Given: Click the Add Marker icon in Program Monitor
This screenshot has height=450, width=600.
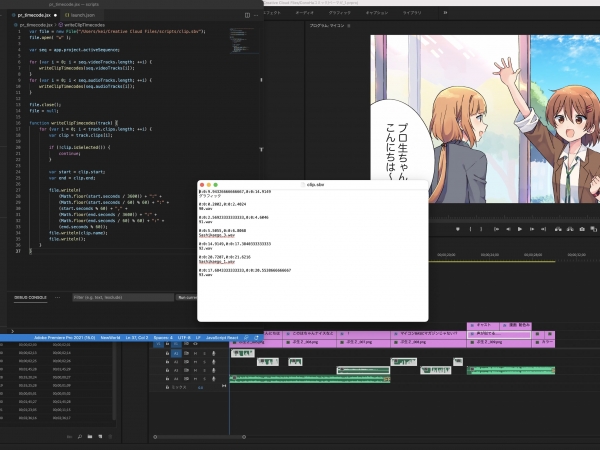Looking at the screenshot, I should (x=458, y=229).
